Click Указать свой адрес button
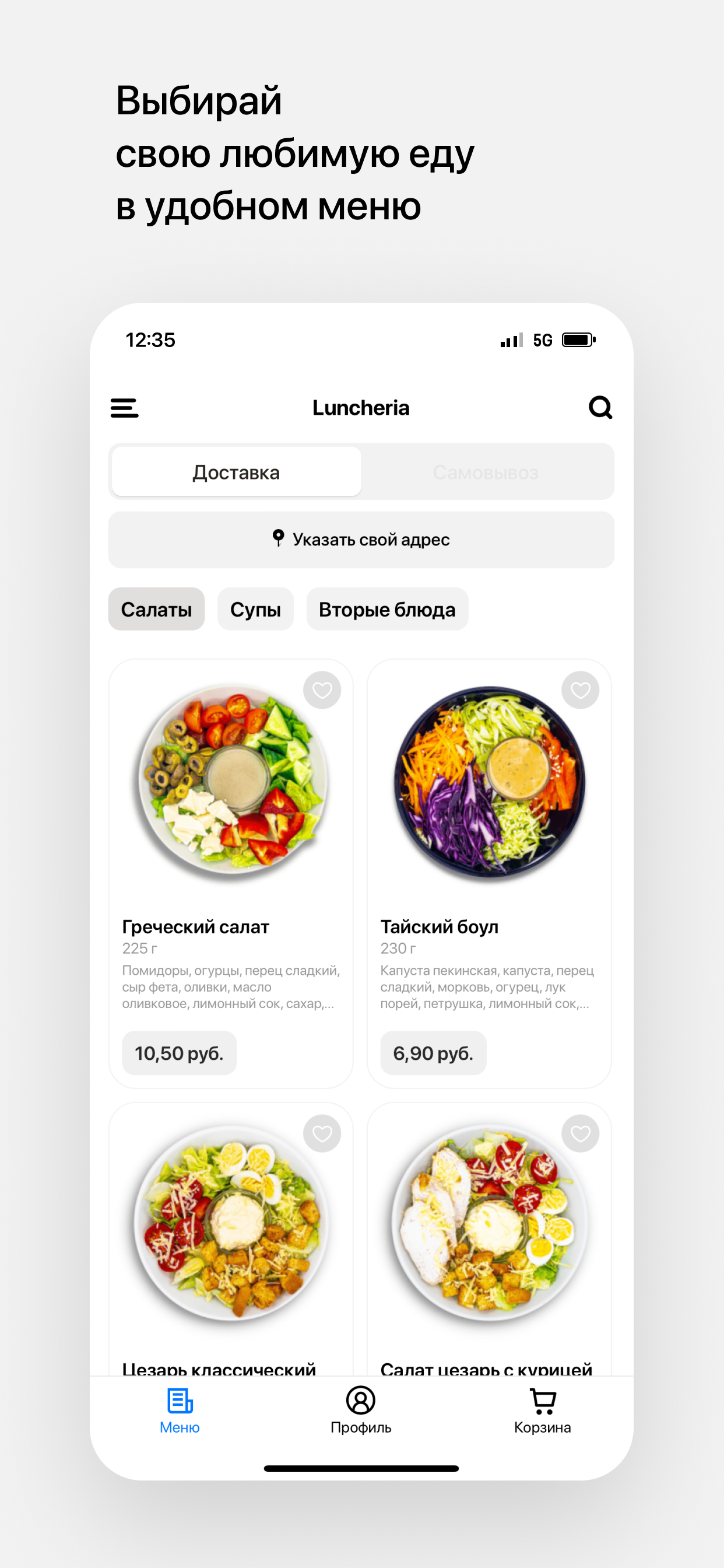Screen dimensions: 724x1568 pyautogui.click(x=361, y=540)
